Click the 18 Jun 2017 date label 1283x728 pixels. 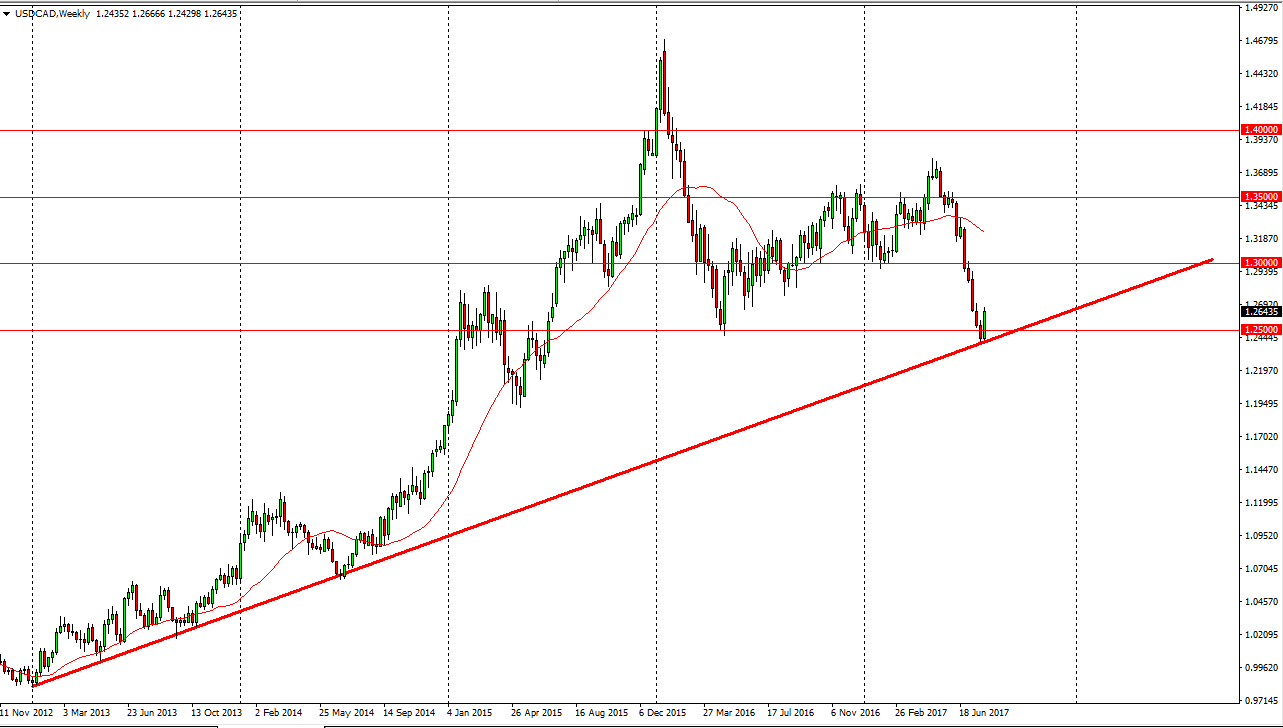click(x=985, y=713)
